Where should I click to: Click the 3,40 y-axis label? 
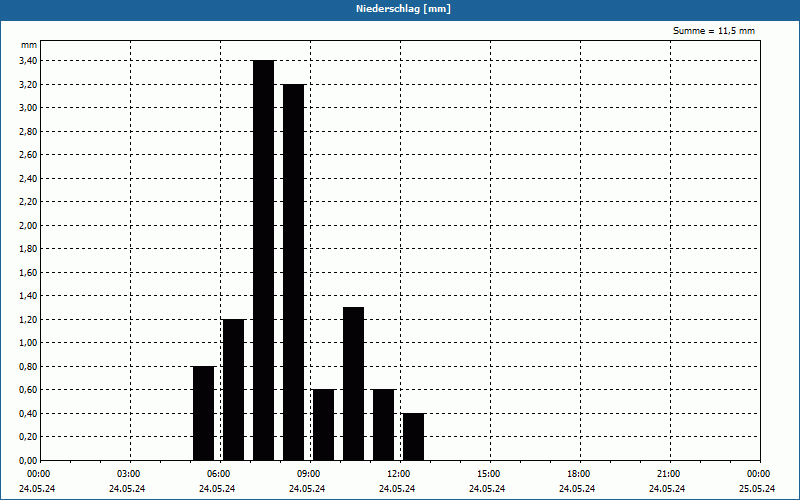click(28, 61)
